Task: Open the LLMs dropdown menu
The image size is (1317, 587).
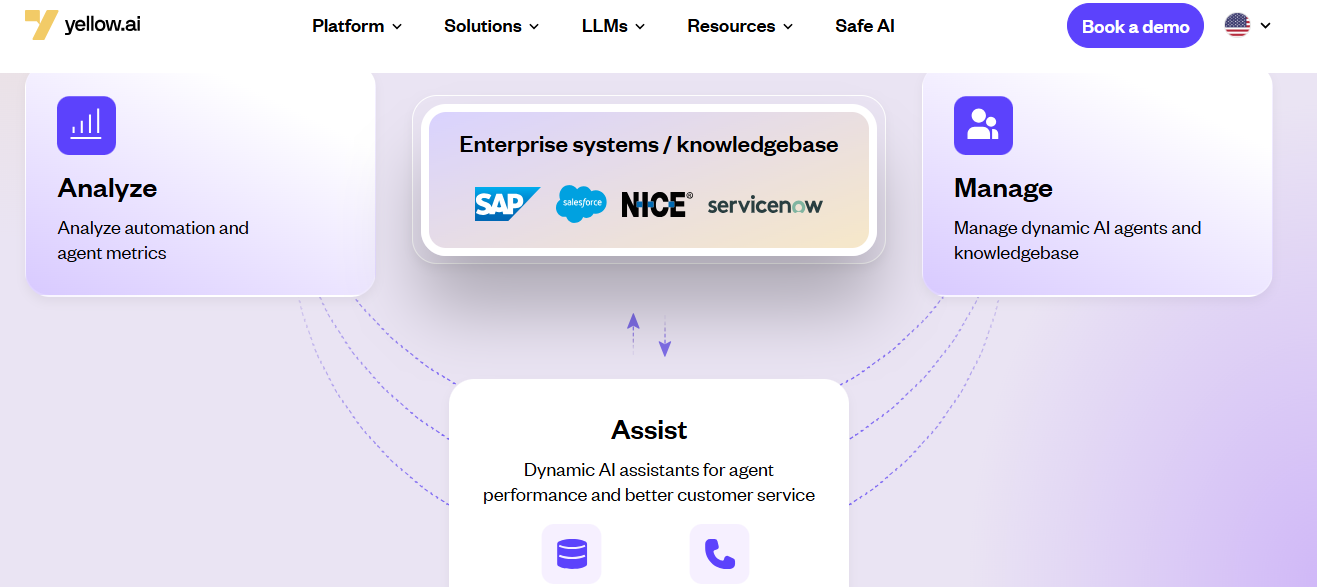Action: coord(613,26)
